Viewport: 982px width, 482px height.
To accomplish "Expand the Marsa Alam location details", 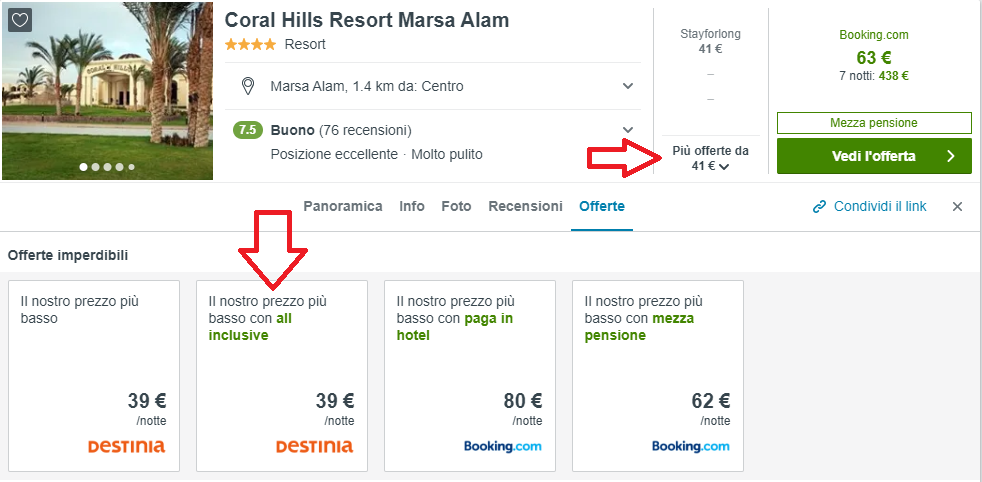I will click(628, 86).
